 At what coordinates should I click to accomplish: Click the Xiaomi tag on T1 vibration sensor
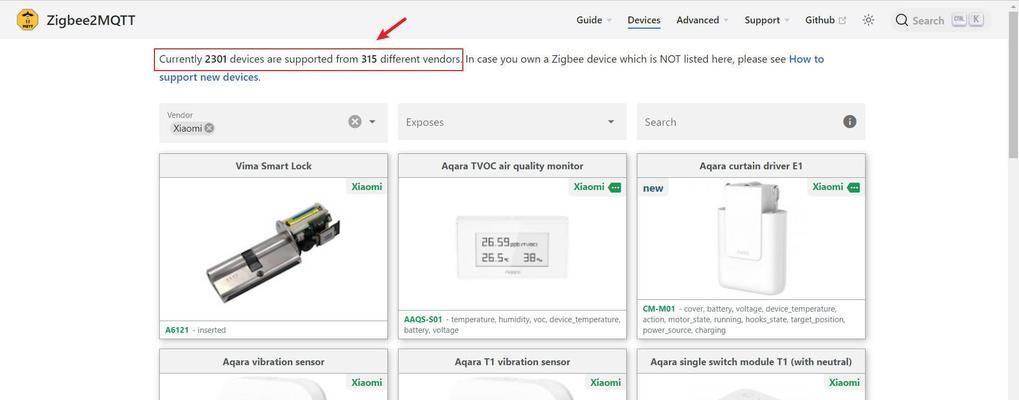[605, 382]
